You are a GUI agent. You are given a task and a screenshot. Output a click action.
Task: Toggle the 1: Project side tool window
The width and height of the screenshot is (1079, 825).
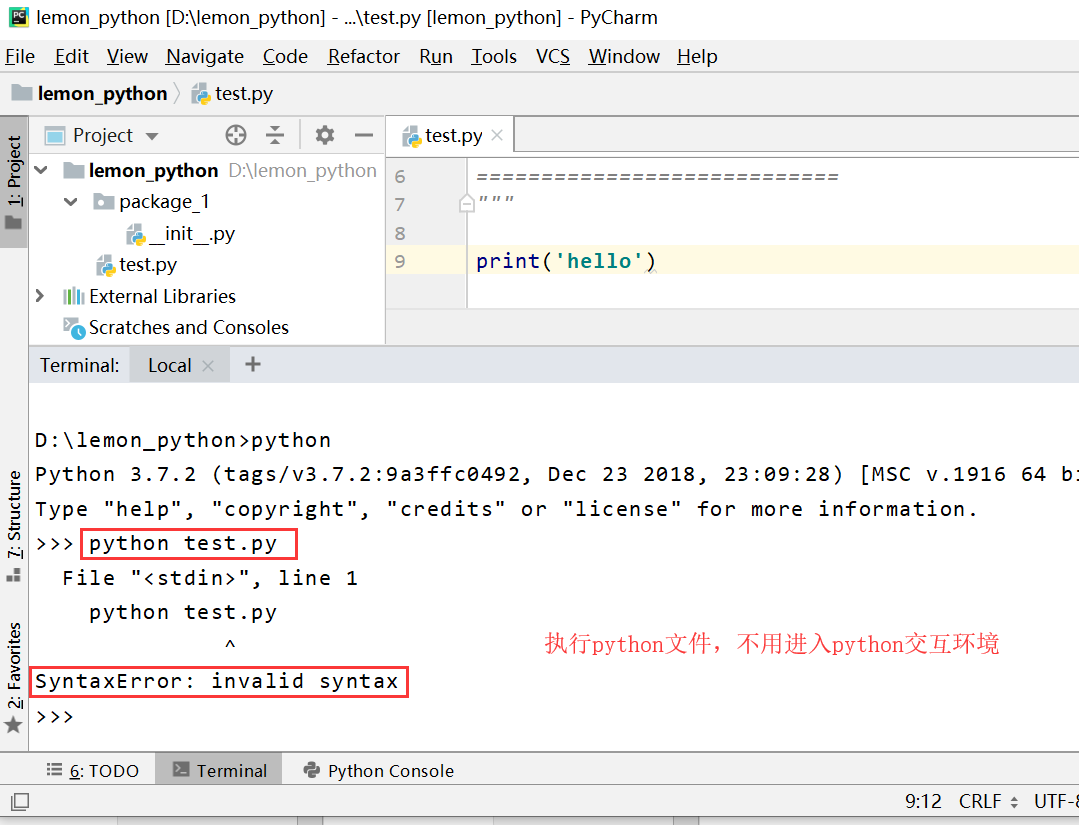(x=14, y=182)
